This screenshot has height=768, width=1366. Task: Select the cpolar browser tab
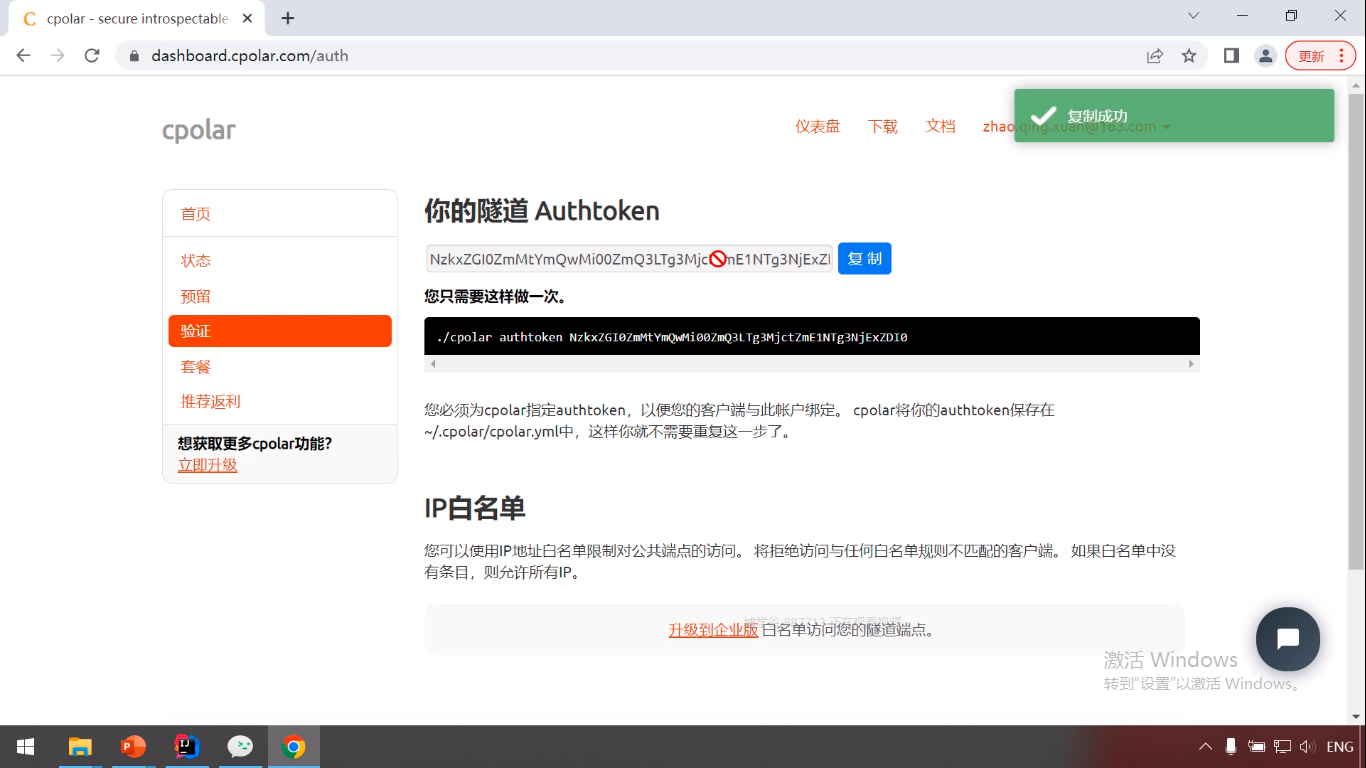click(136, 19)
